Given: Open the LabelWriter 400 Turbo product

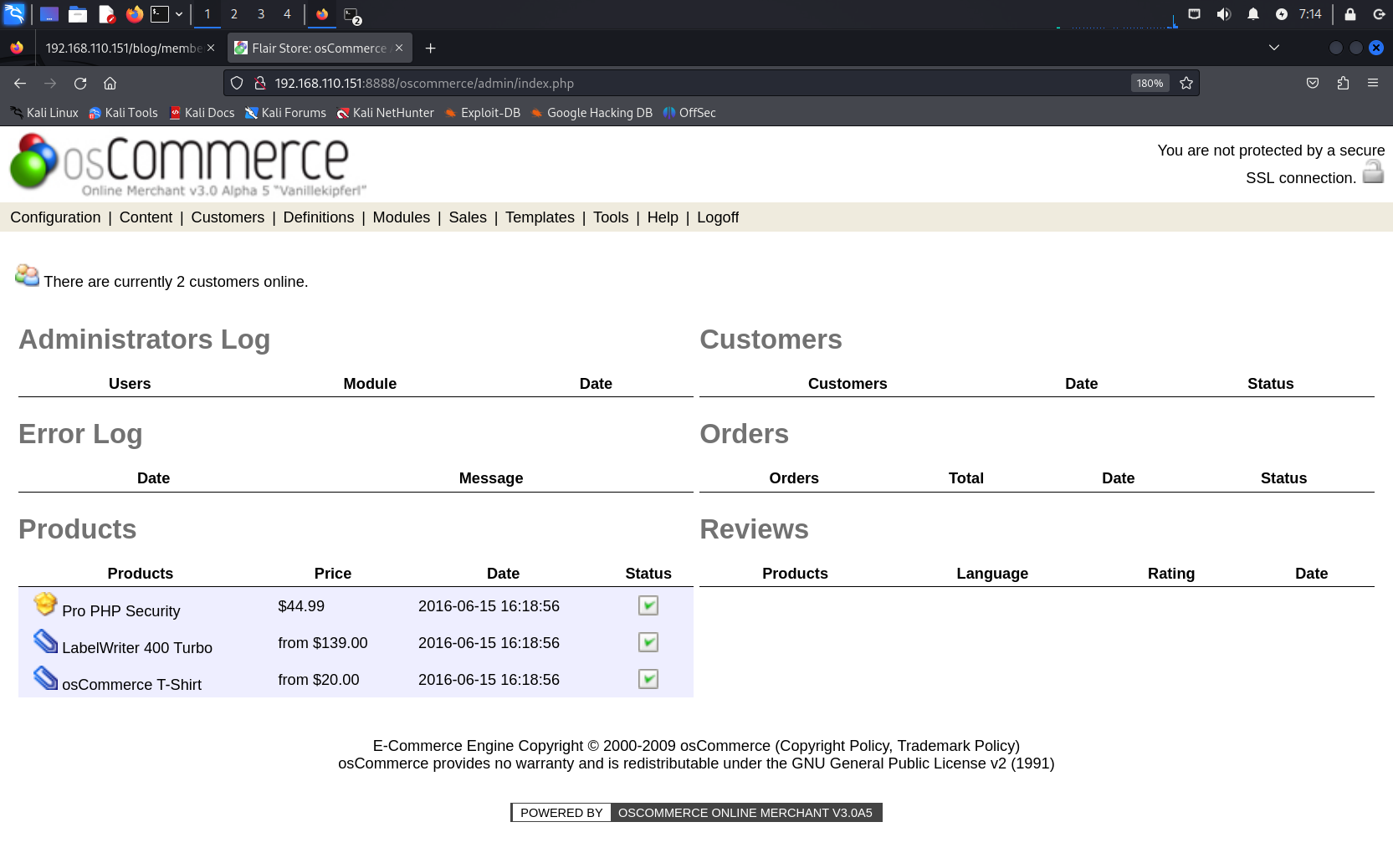Looking at the screenshot, I should (137, 648).
